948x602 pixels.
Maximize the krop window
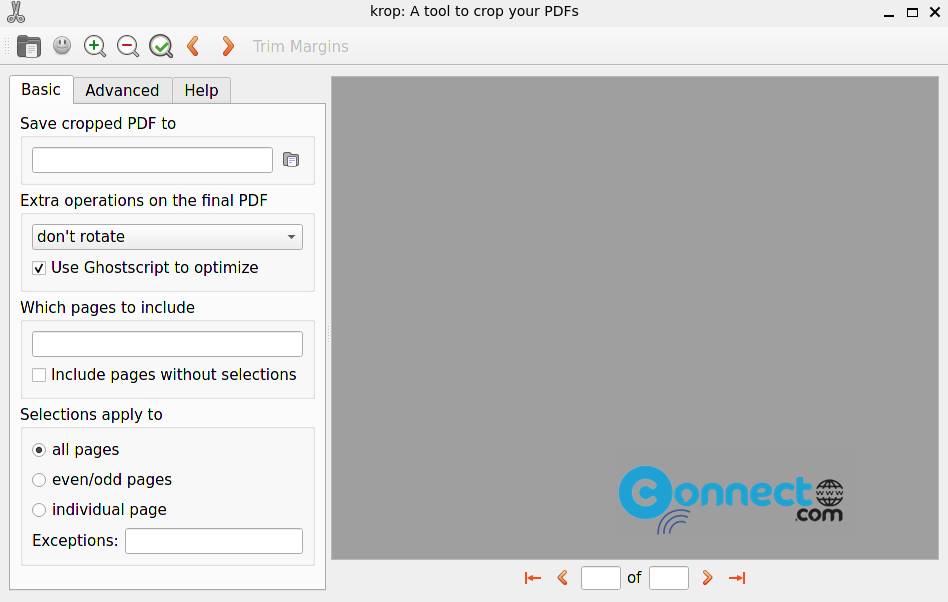[912, 13]
